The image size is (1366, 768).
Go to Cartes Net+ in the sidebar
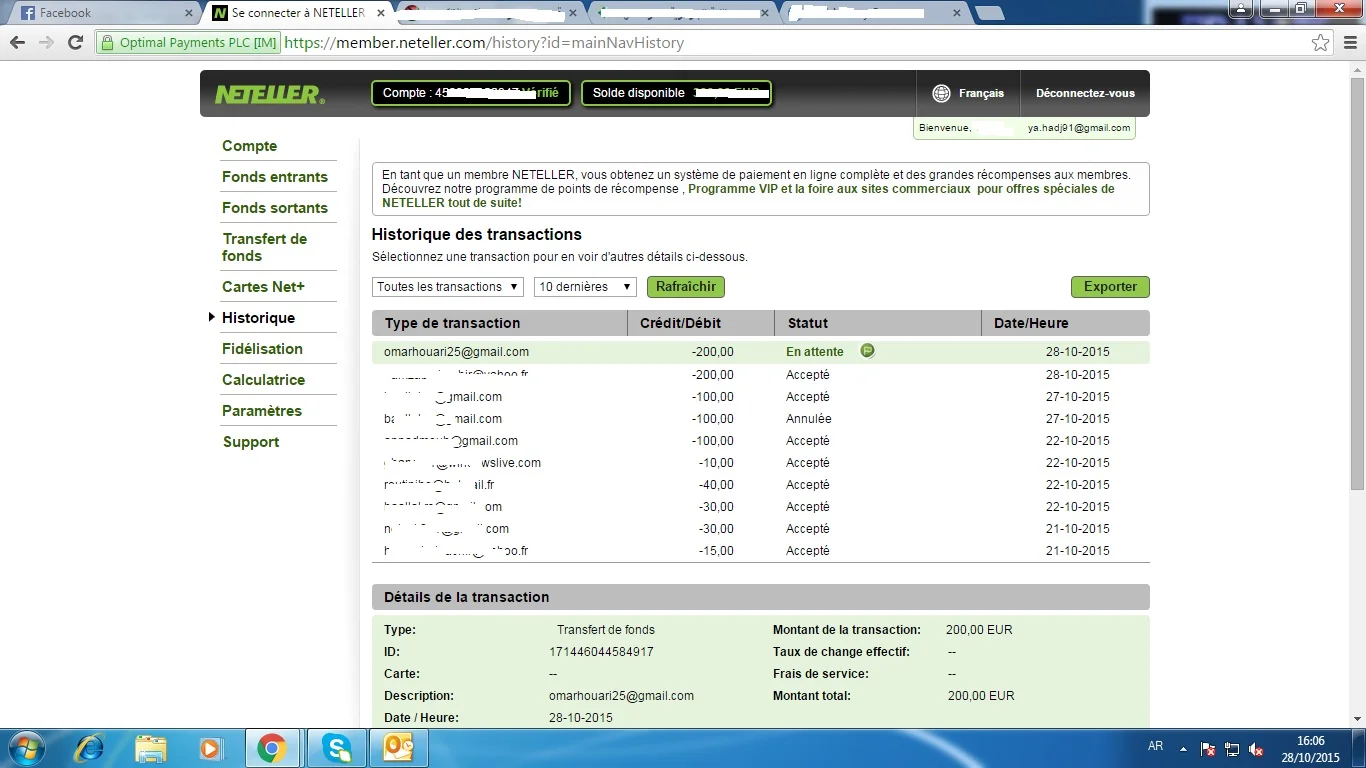click(x=263, y=287)
